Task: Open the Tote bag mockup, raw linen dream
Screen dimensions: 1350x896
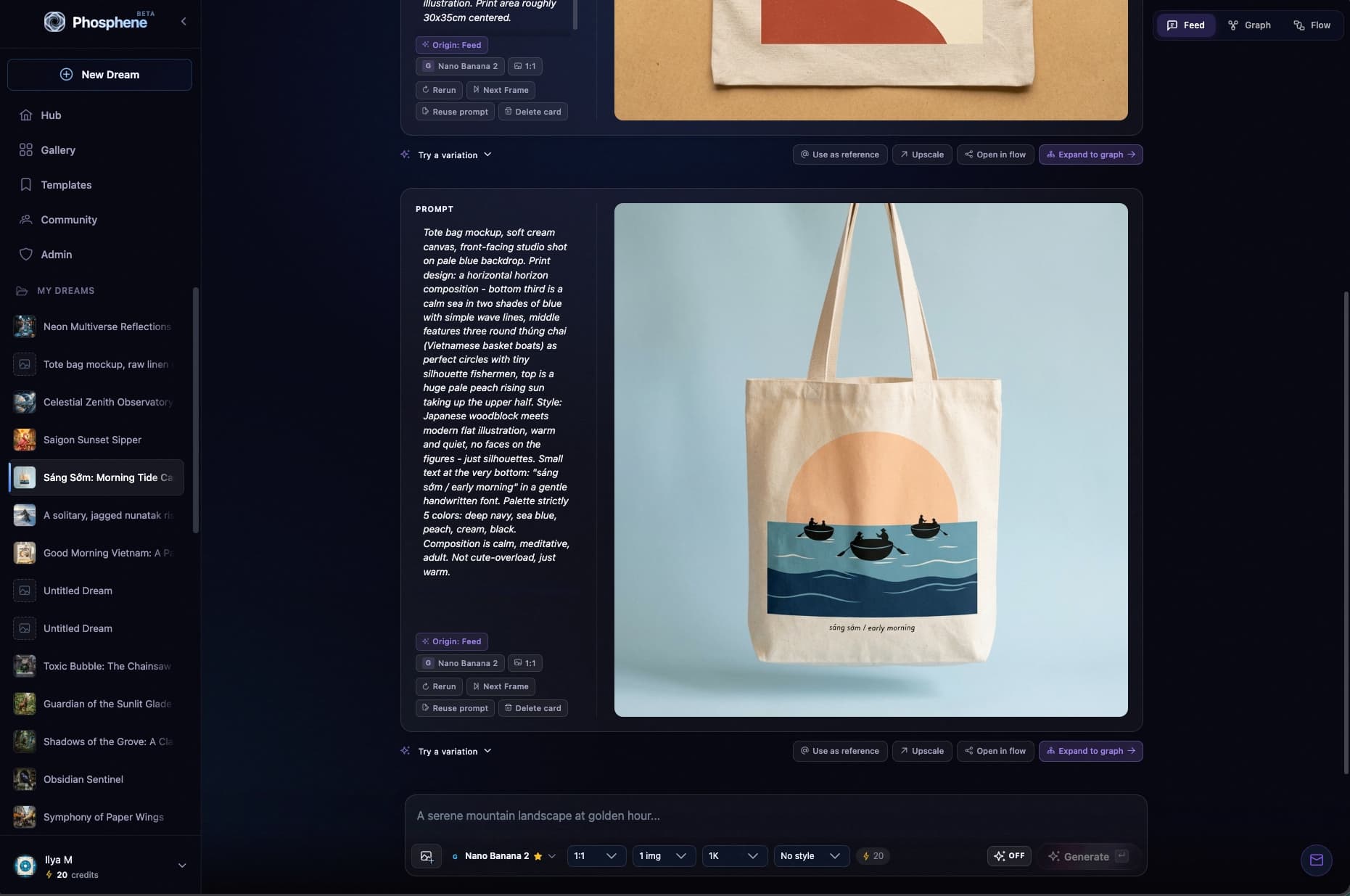Action: click(96, 364)
